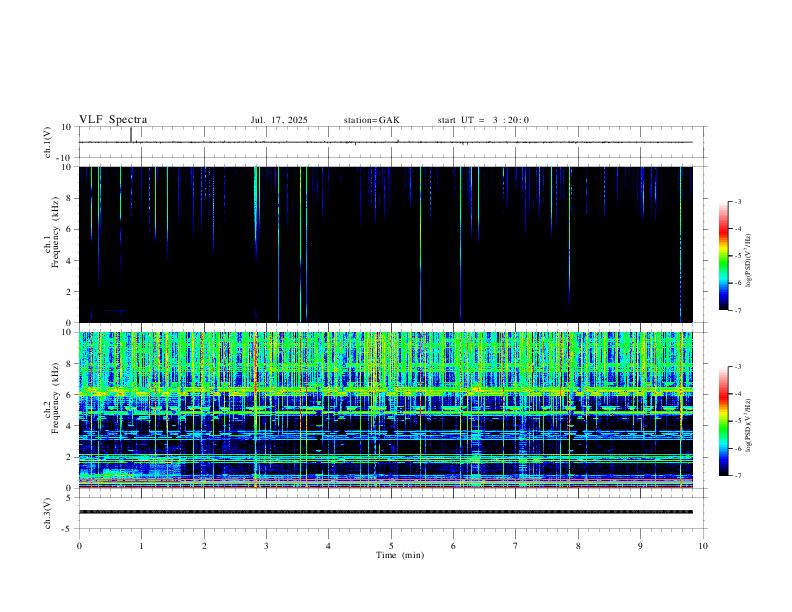Click the ch.2 color bar log(PSD) label
The width and height of the screenshot is (792, 612).
(749, 426)
